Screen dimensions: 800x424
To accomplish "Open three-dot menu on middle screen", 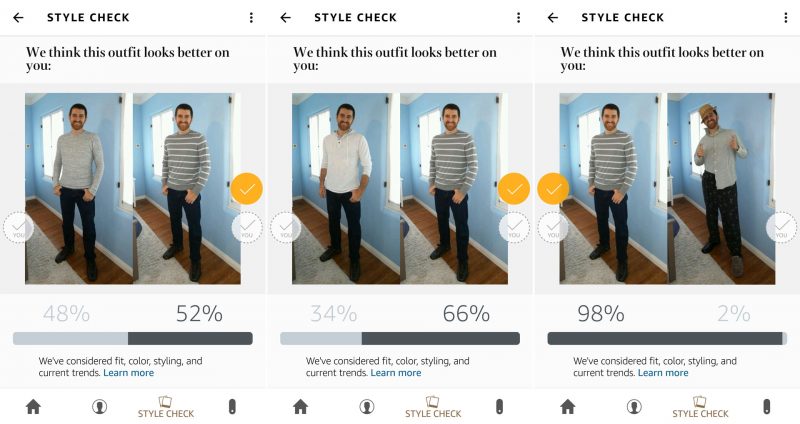I will coord(518,18).
